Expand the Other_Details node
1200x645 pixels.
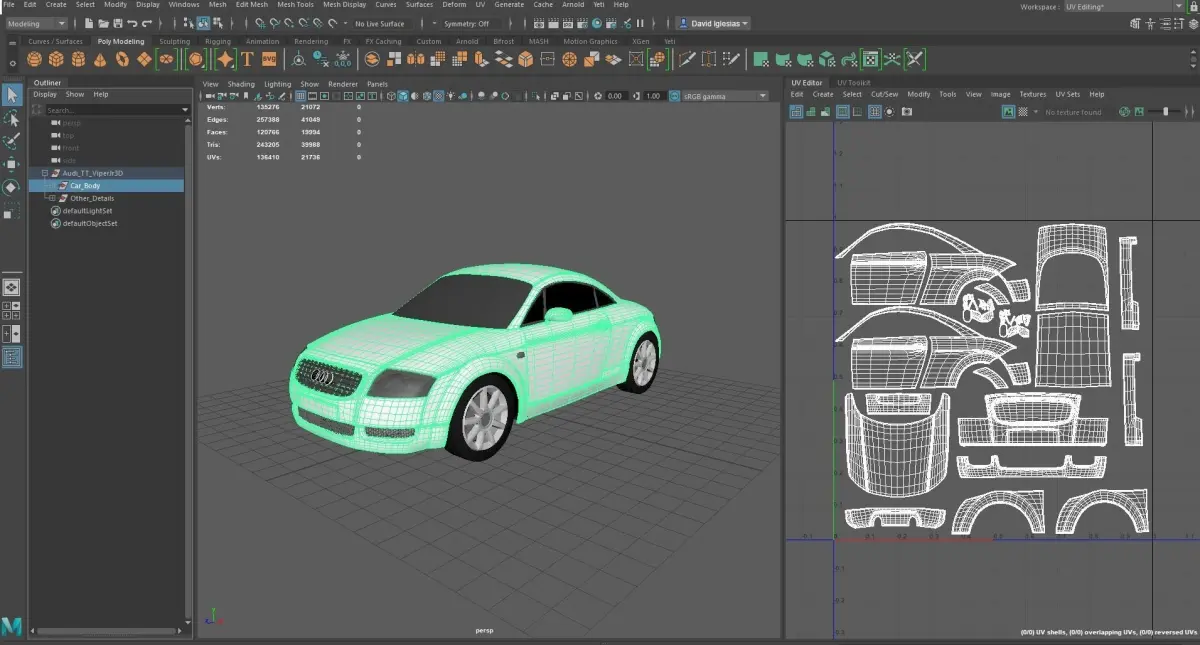point(51,198)
